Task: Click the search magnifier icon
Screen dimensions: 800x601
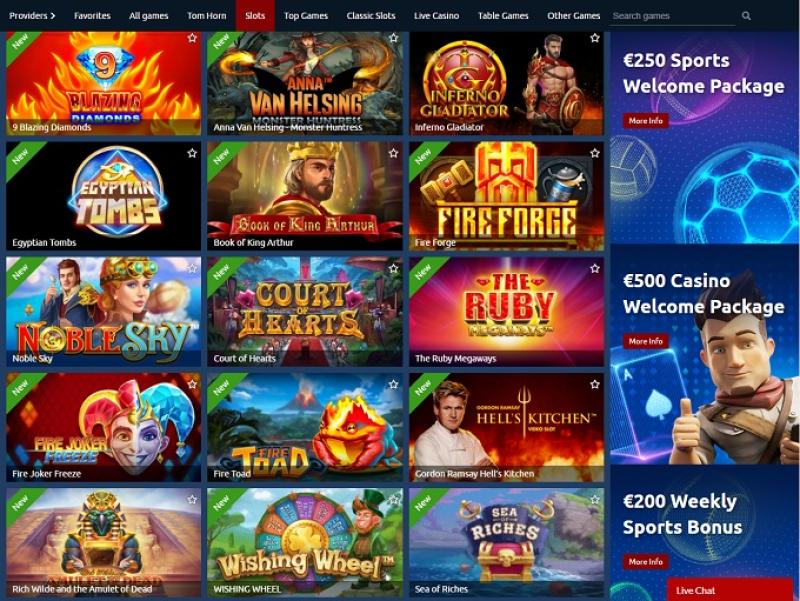Action: click(x=746, y=16)
